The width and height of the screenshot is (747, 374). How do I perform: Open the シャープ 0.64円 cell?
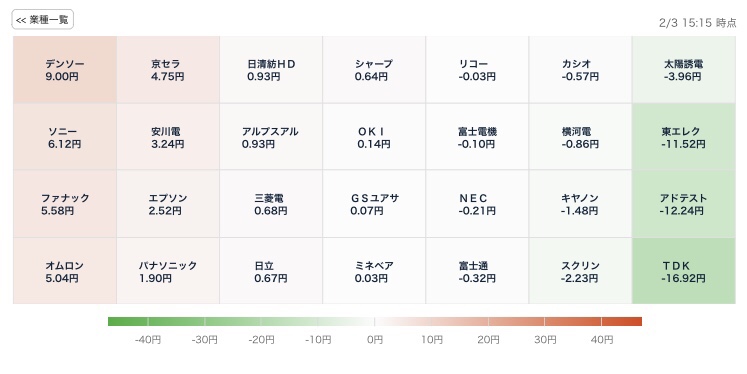[374, 70]
